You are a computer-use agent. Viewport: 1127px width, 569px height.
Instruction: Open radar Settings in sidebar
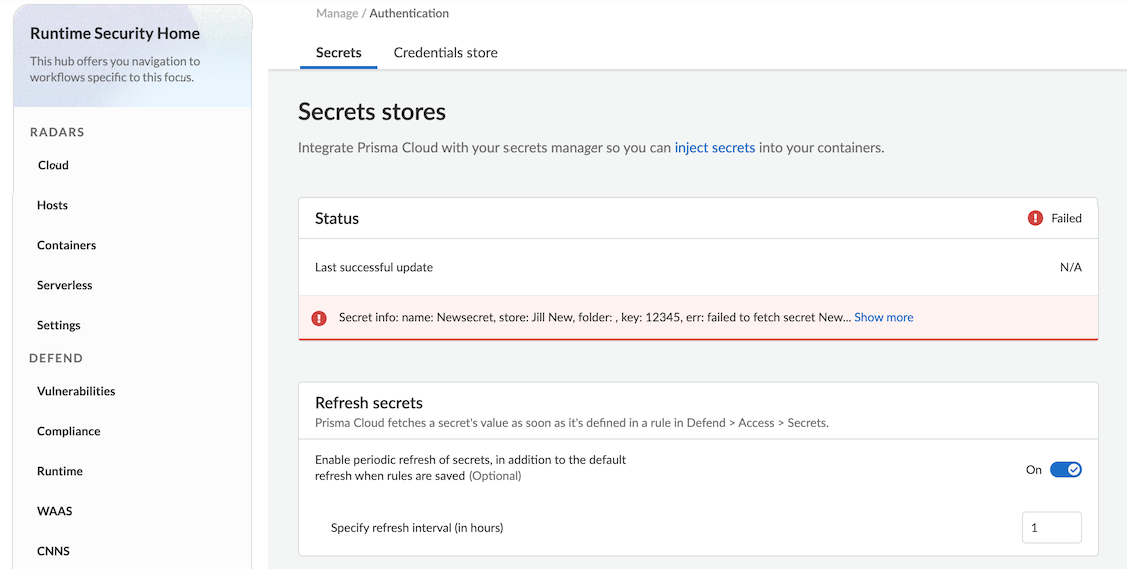[58, 325]
